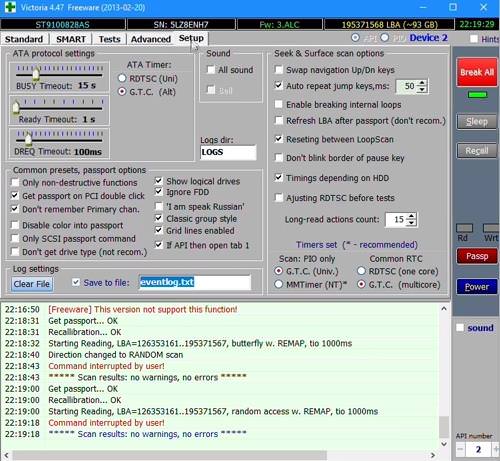Toggle Save to file checkbox
Image resolution: width=500 pixels, height=461 pixels.
coord(76,283)
